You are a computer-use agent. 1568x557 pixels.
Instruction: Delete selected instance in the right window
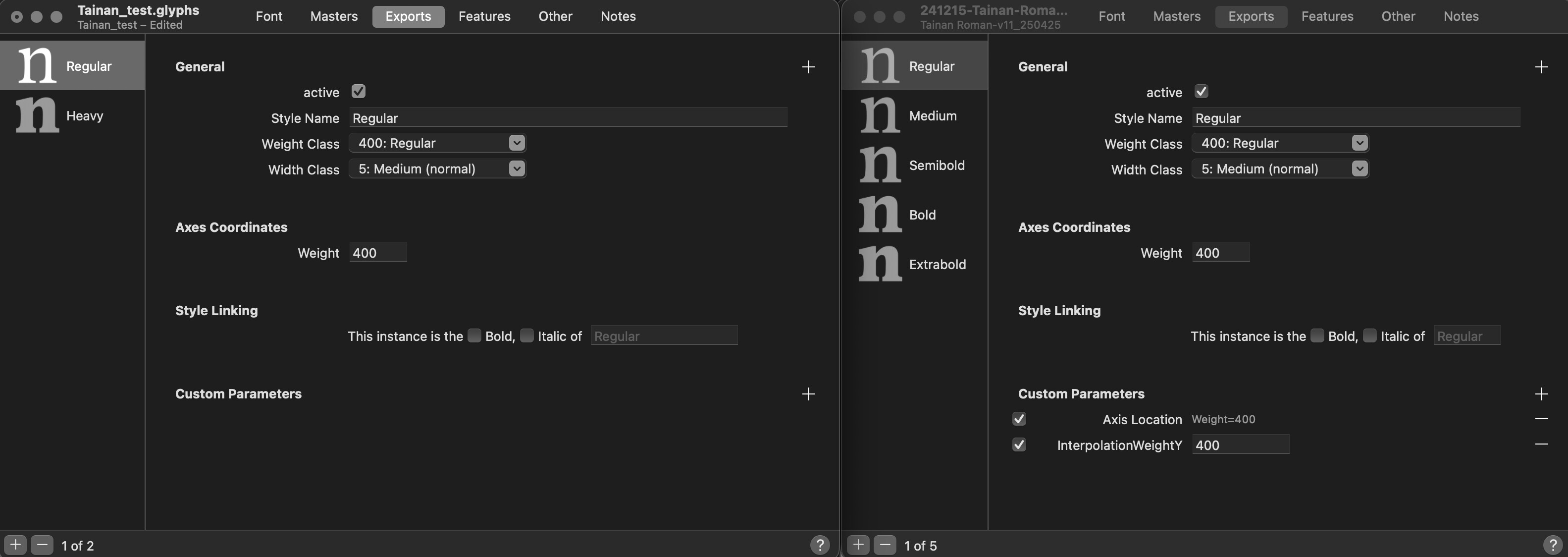click(885, 545)
